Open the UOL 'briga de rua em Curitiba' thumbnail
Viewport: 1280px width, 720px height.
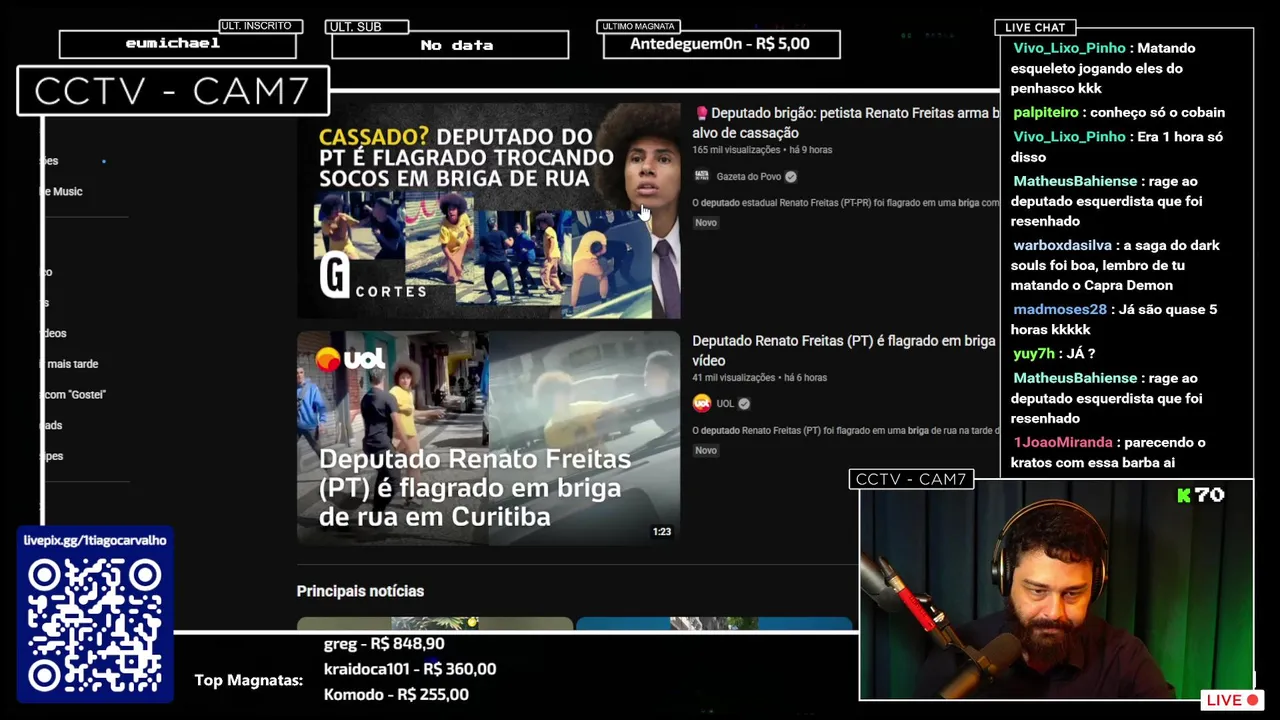(x=488, y=438)
